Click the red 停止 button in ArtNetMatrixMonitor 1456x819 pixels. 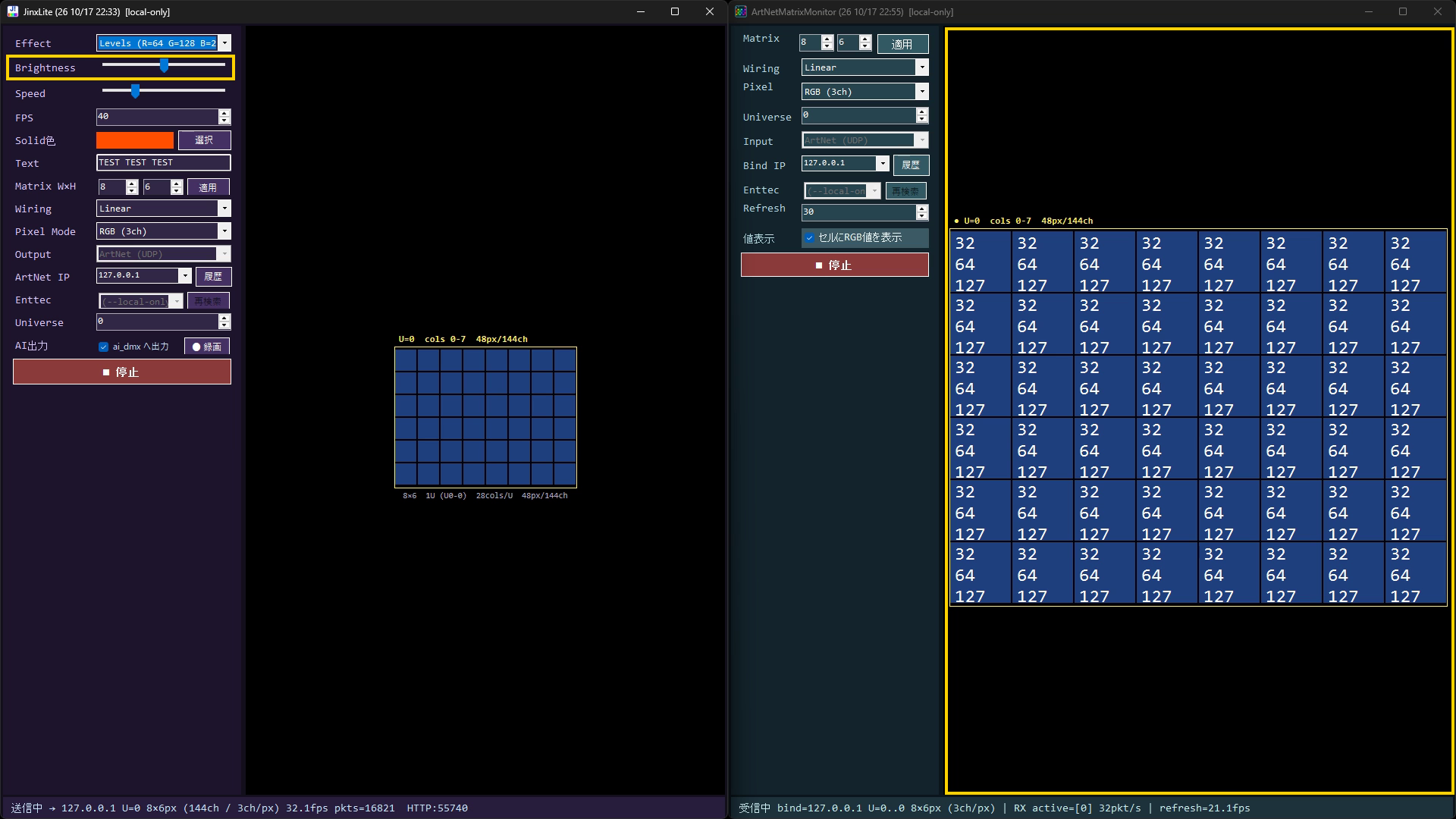coord(834,265)
